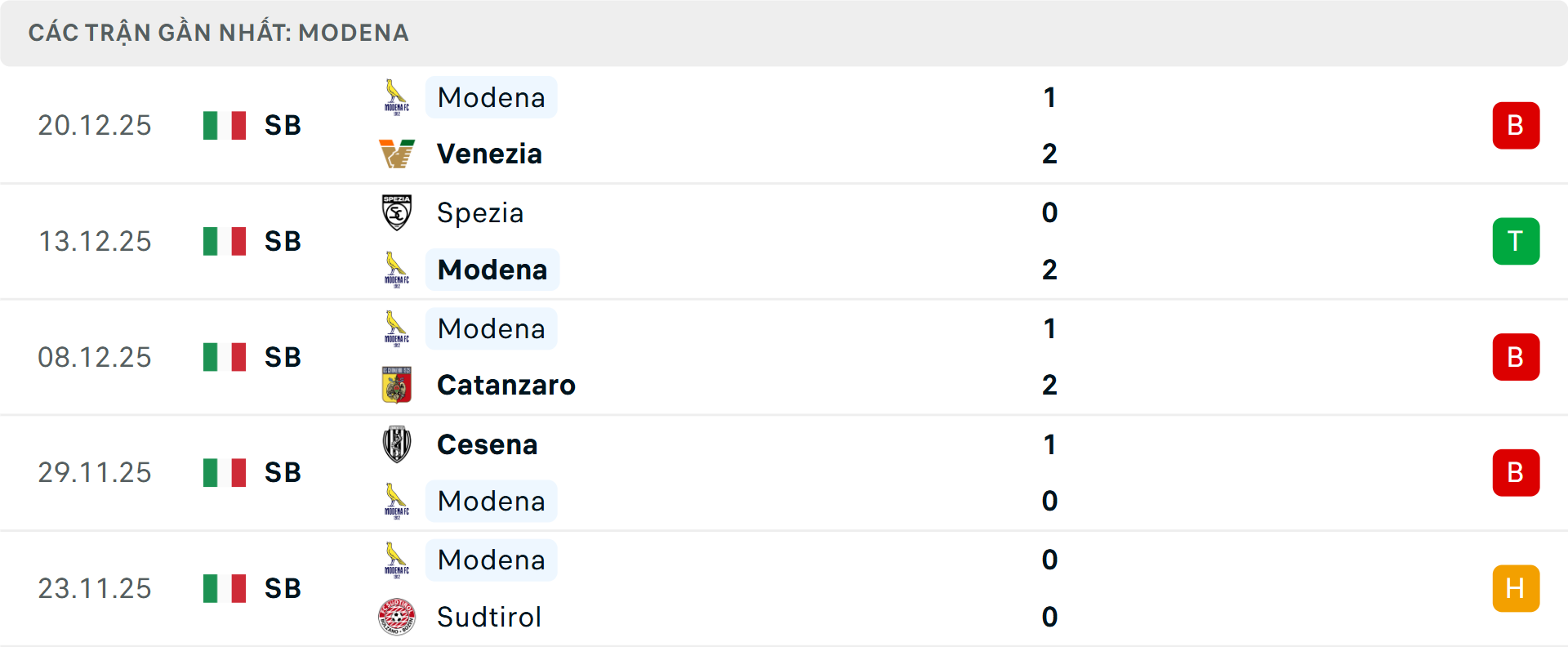
Task: Open the Venezia team link
Action: pyautogui.click(x=489, y=154)
